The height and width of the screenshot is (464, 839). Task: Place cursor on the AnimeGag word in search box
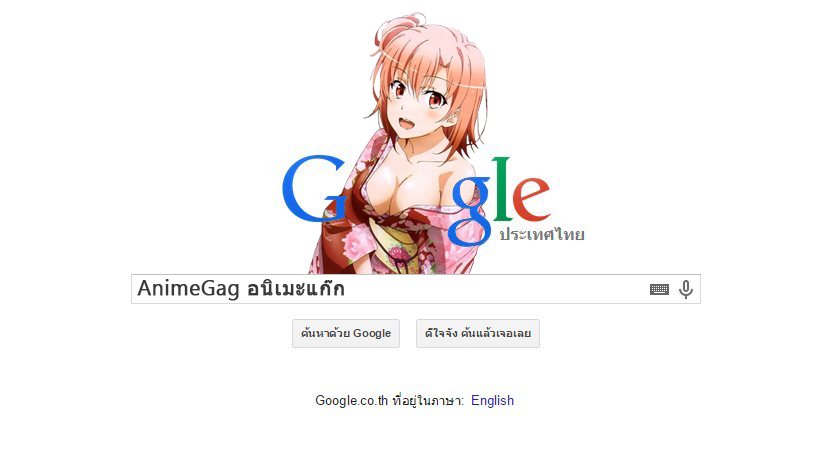click(188, 288)
